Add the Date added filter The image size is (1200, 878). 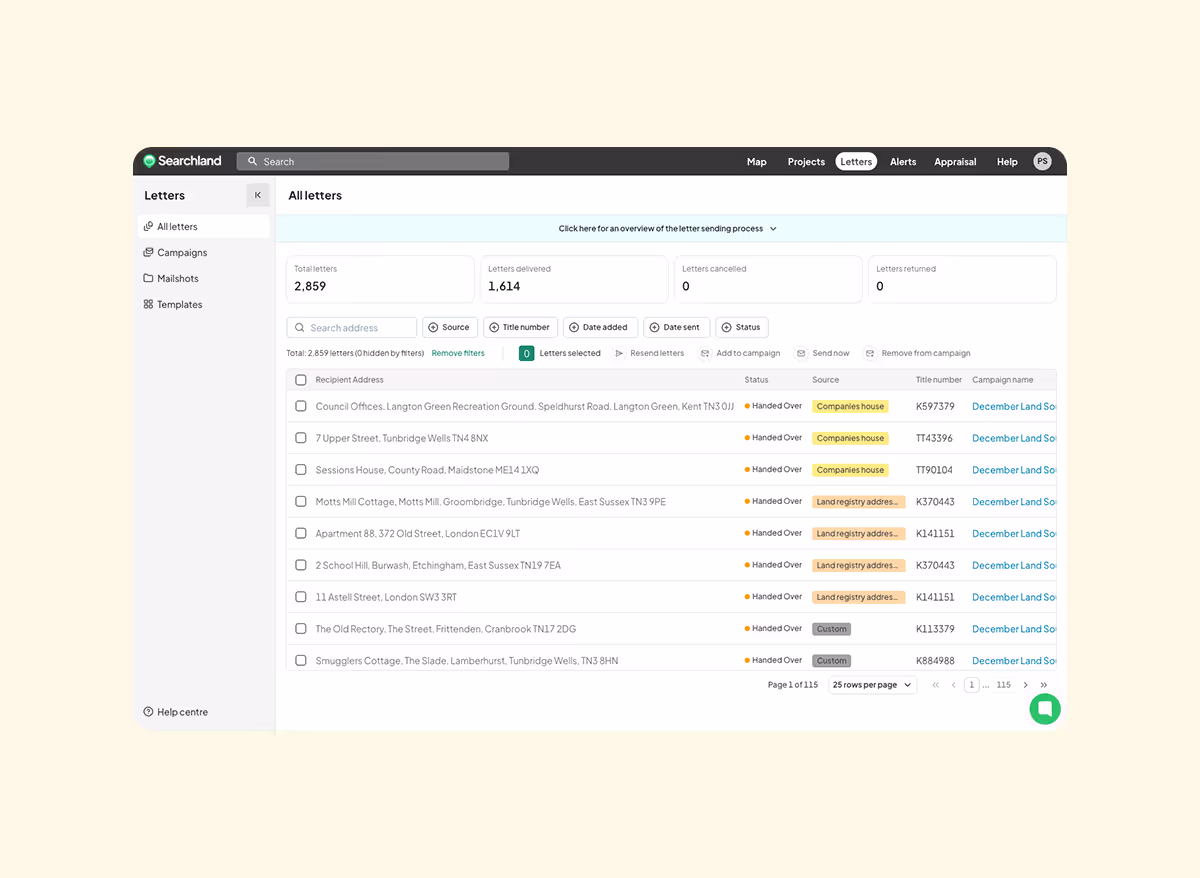[601, 328]
